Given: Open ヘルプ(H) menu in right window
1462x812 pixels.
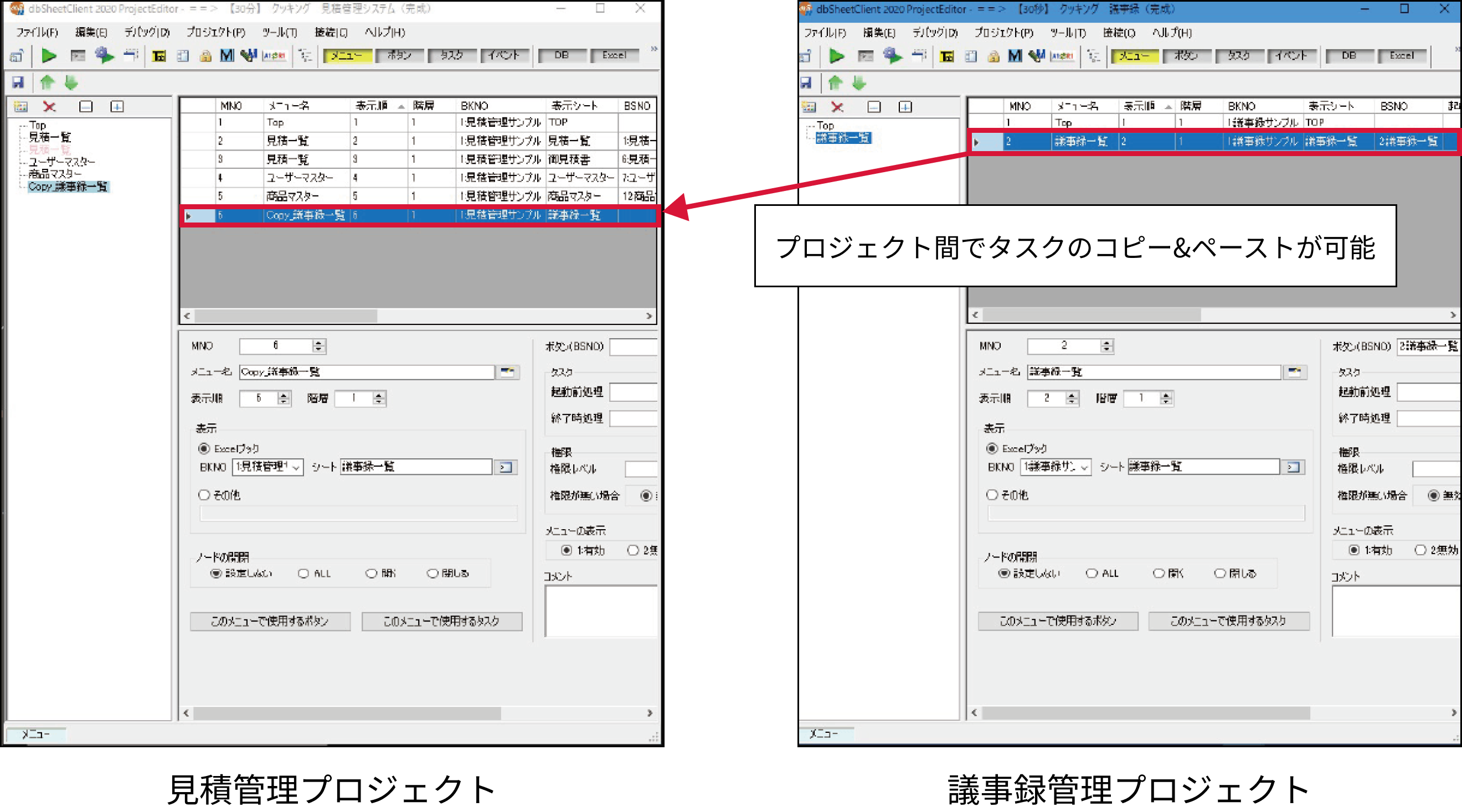Looking at the screenshot, I should [x=1172, y=32].
